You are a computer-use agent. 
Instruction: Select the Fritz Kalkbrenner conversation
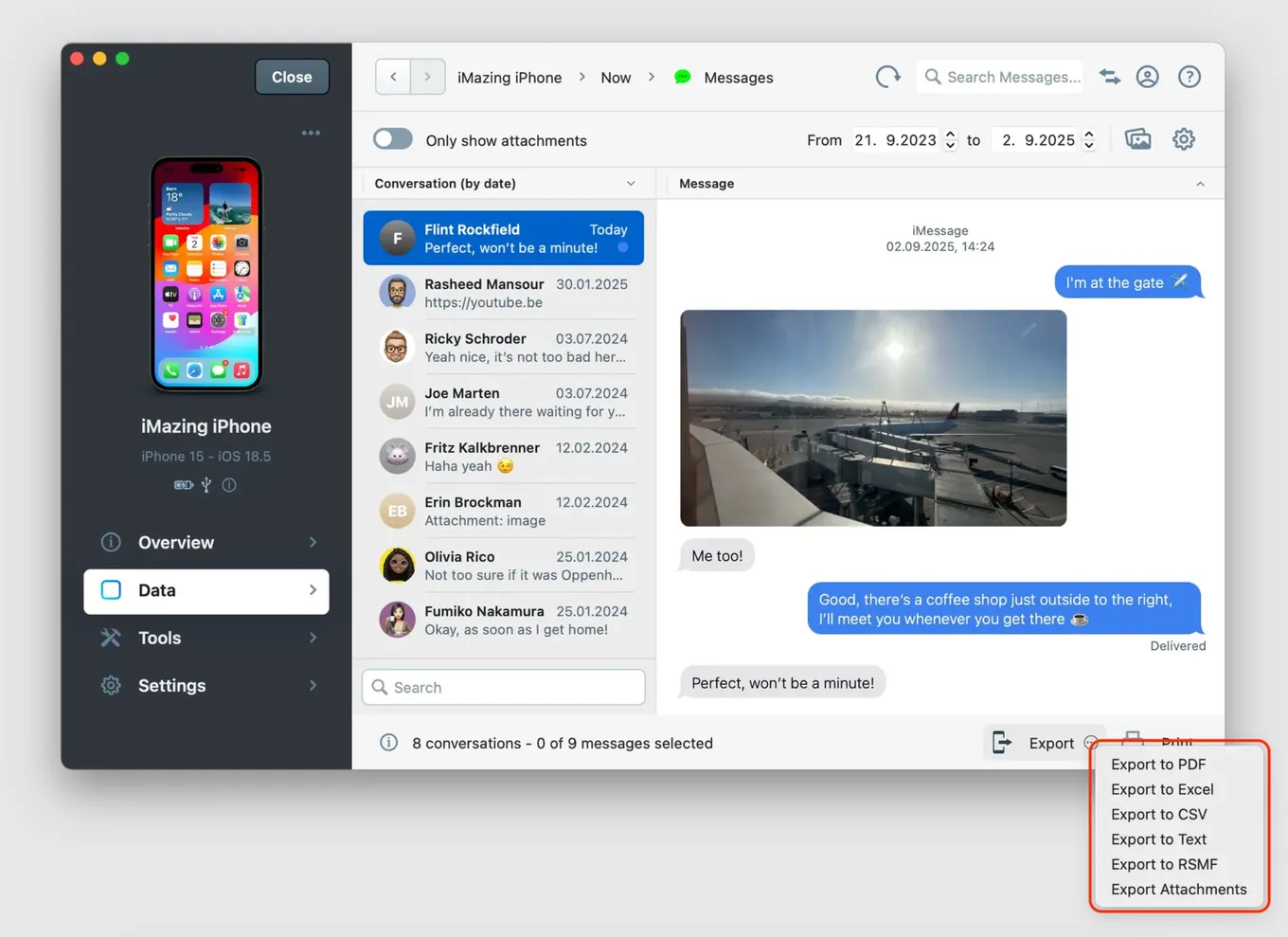click(504, 457)
